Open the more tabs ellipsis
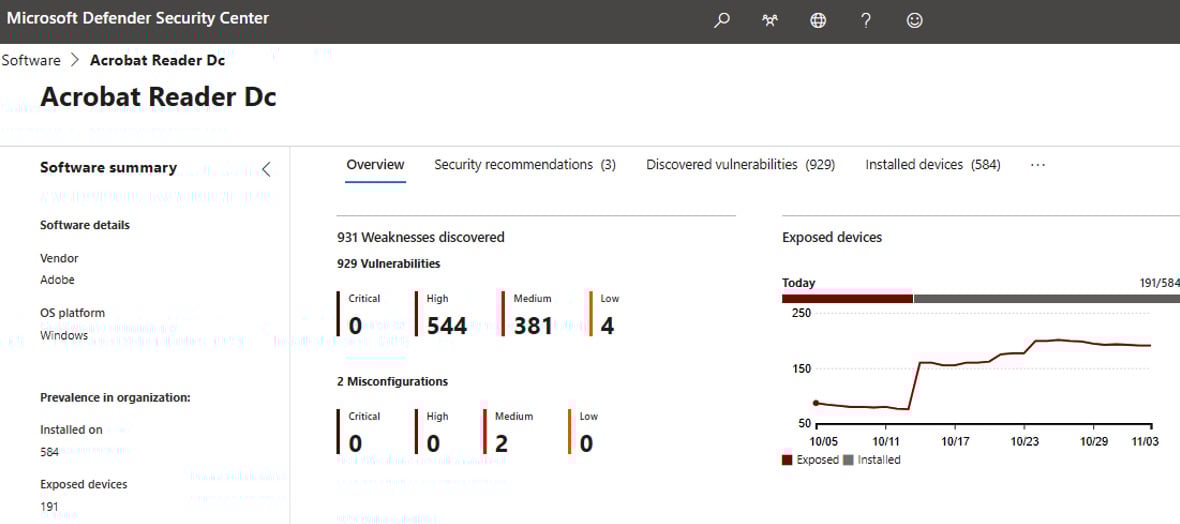1180x524 pixels. [x=1038, y=165]
